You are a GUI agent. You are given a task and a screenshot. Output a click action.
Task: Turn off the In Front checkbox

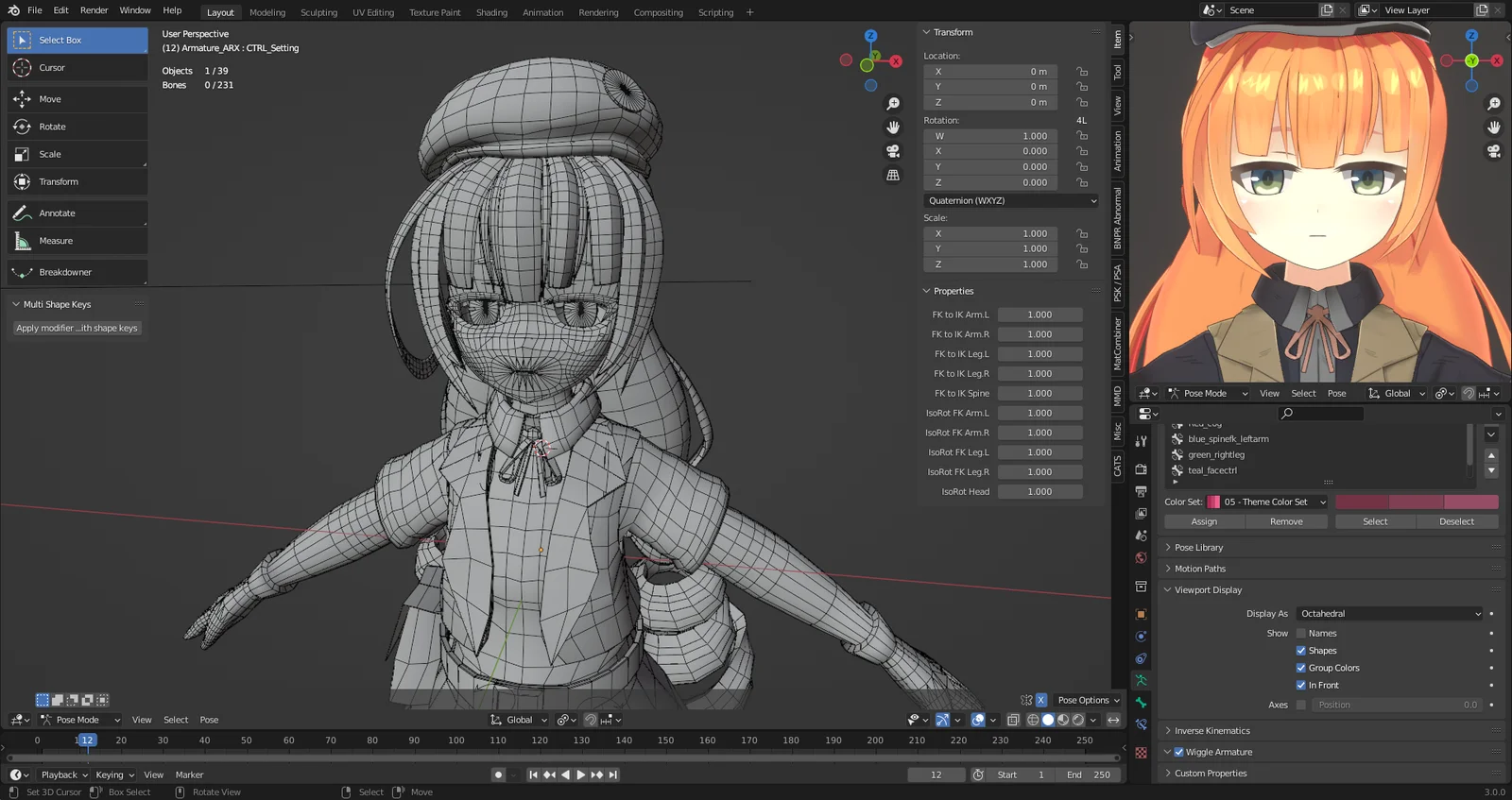coord(1301,686)
